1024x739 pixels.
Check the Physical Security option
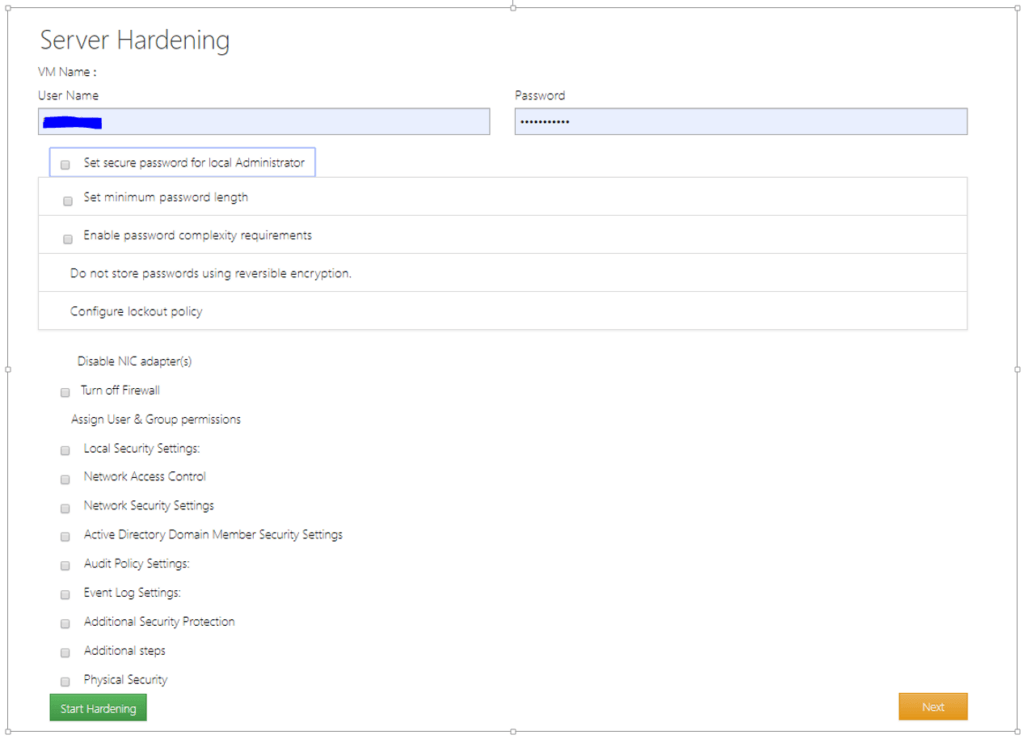coord(64,681)
